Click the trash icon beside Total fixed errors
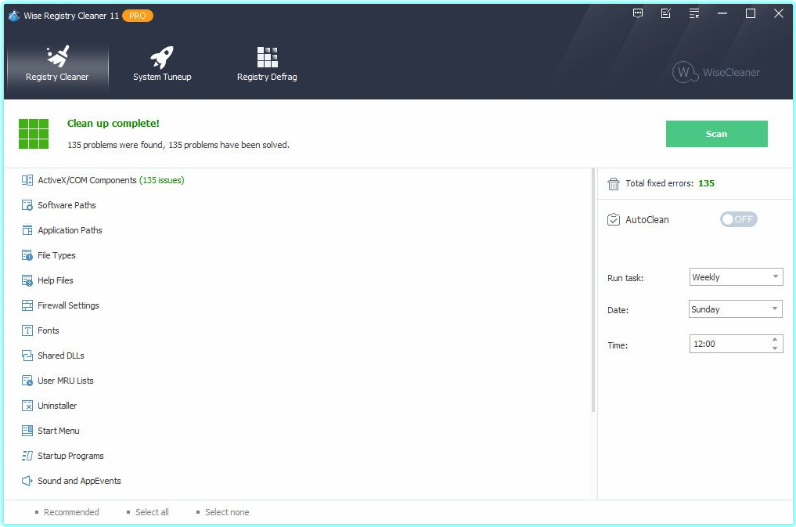This screenshot has width=796, height=527. (613, 183)
